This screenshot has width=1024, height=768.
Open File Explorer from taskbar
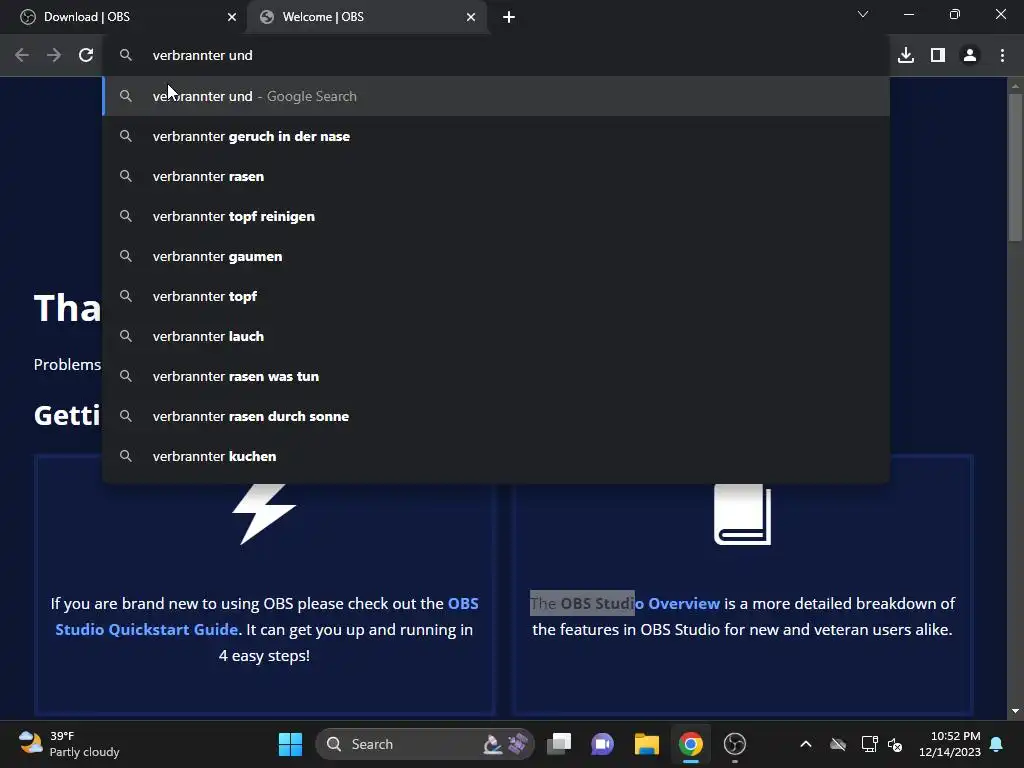[x=647, y=744]
